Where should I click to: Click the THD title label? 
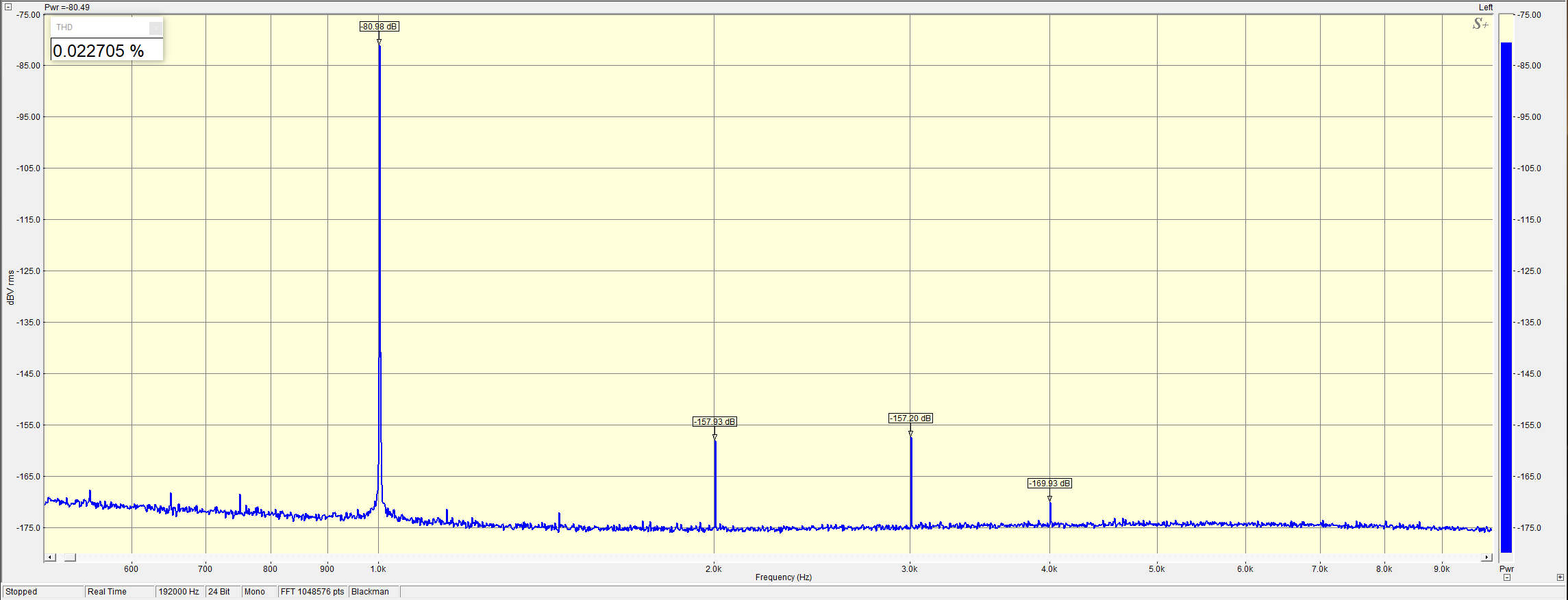(64, 27)
